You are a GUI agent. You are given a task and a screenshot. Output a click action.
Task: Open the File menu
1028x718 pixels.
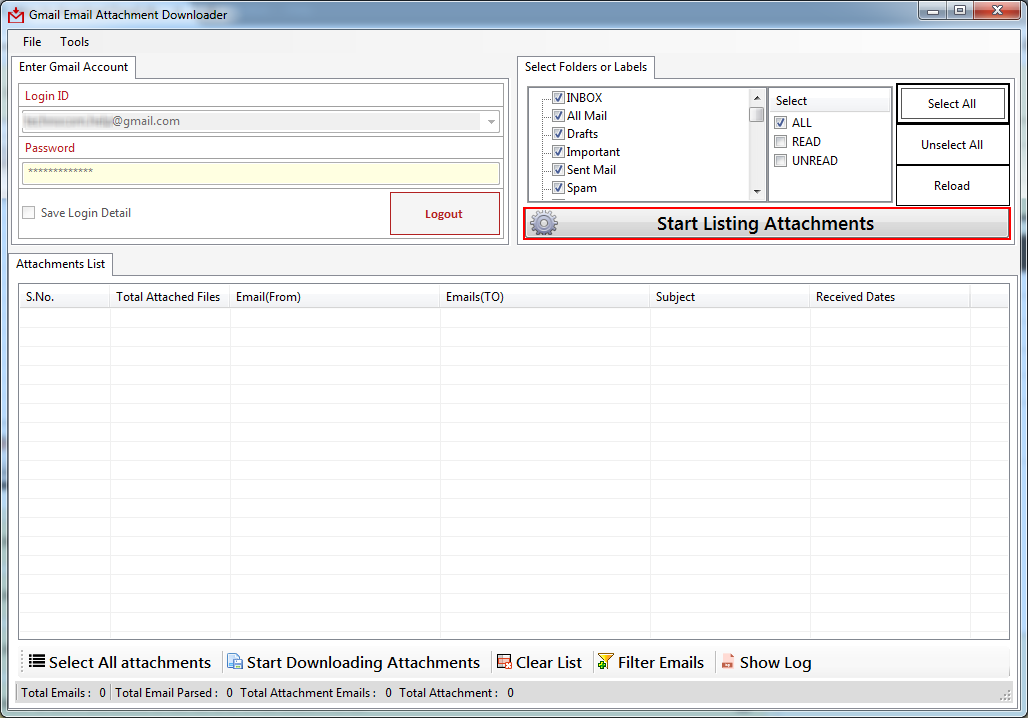(x=31, y=41)
